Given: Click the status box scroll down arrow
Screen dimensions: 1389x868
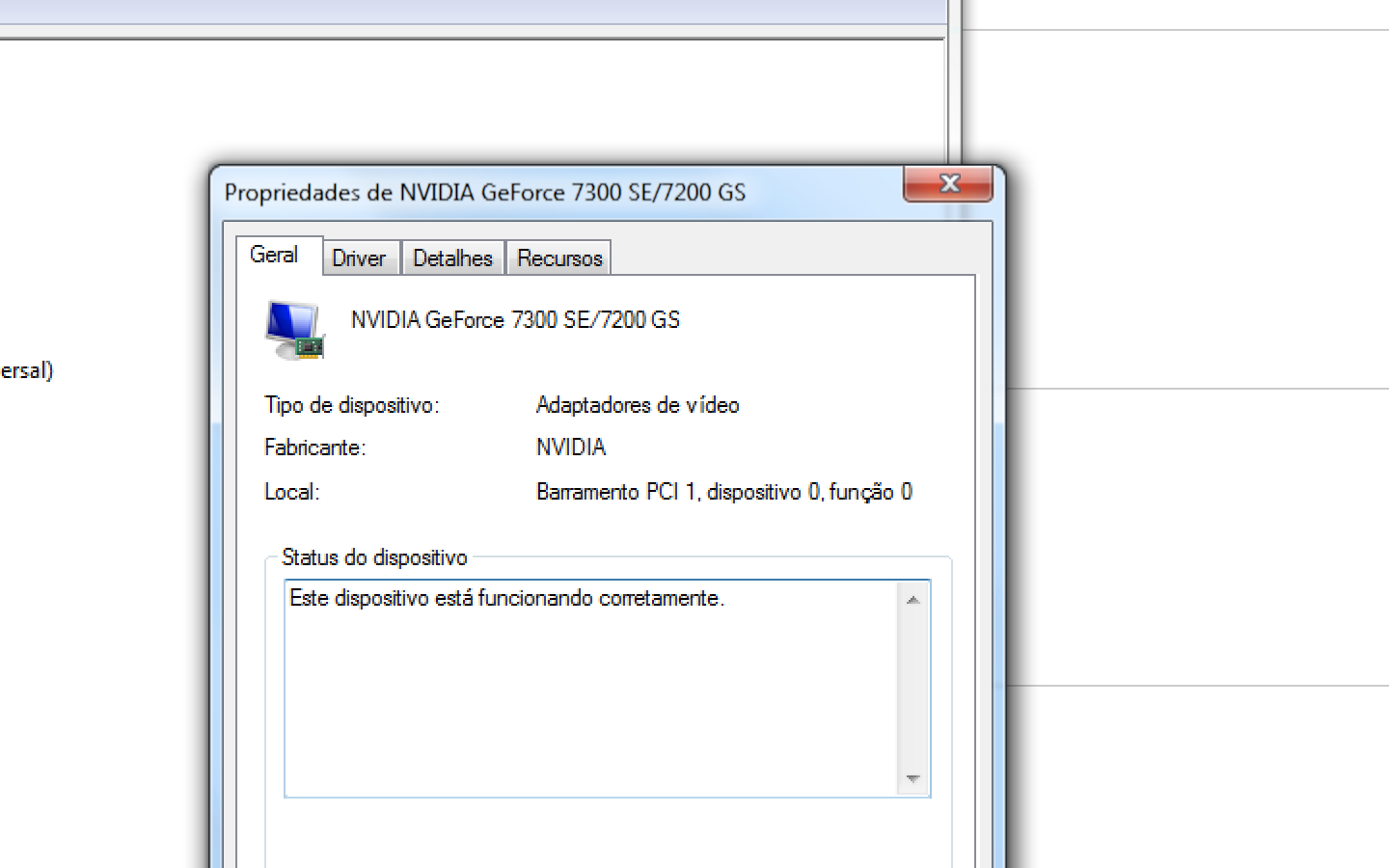Looking at the screenshot, I should (912, 778).
